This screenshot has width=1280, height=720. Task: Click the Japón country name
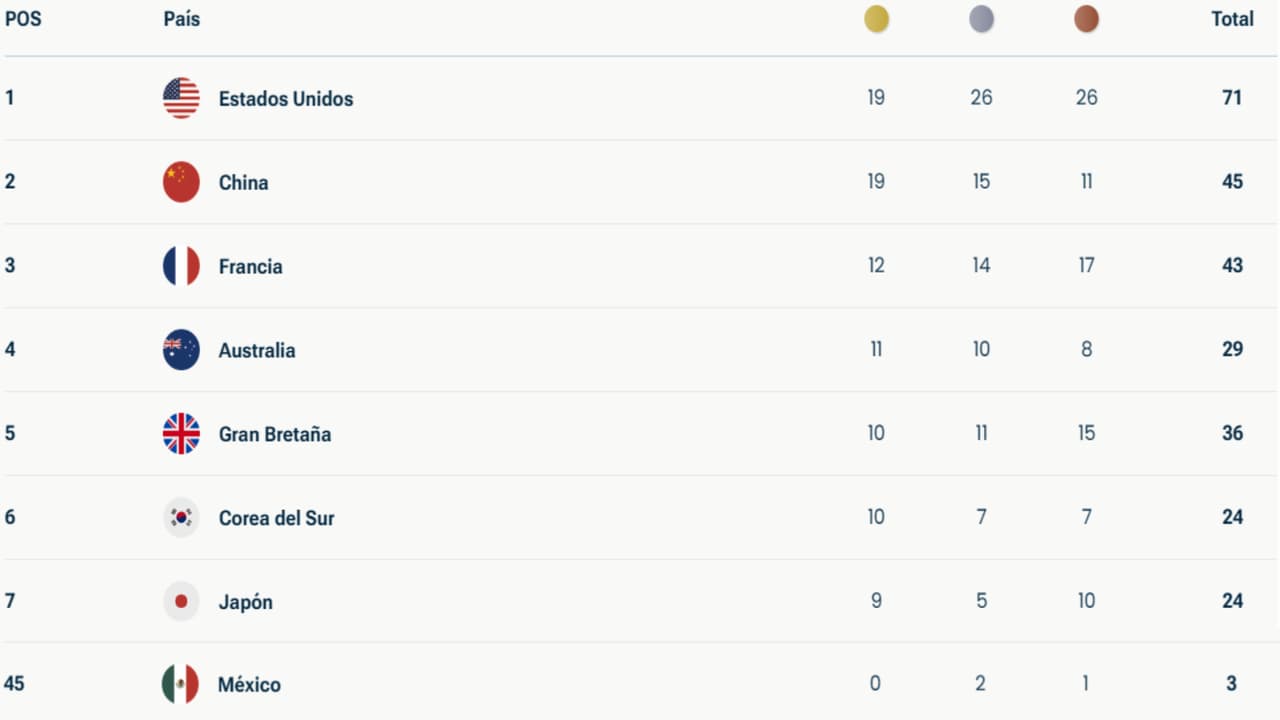pyautogui.click(x=246, y=603)
